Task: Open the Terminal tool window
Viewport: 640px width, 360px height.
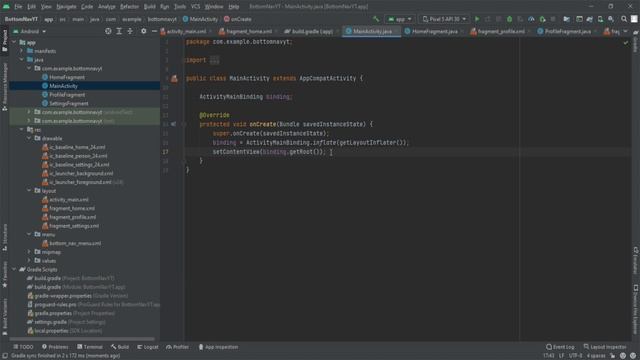Action: click(90, 347)
